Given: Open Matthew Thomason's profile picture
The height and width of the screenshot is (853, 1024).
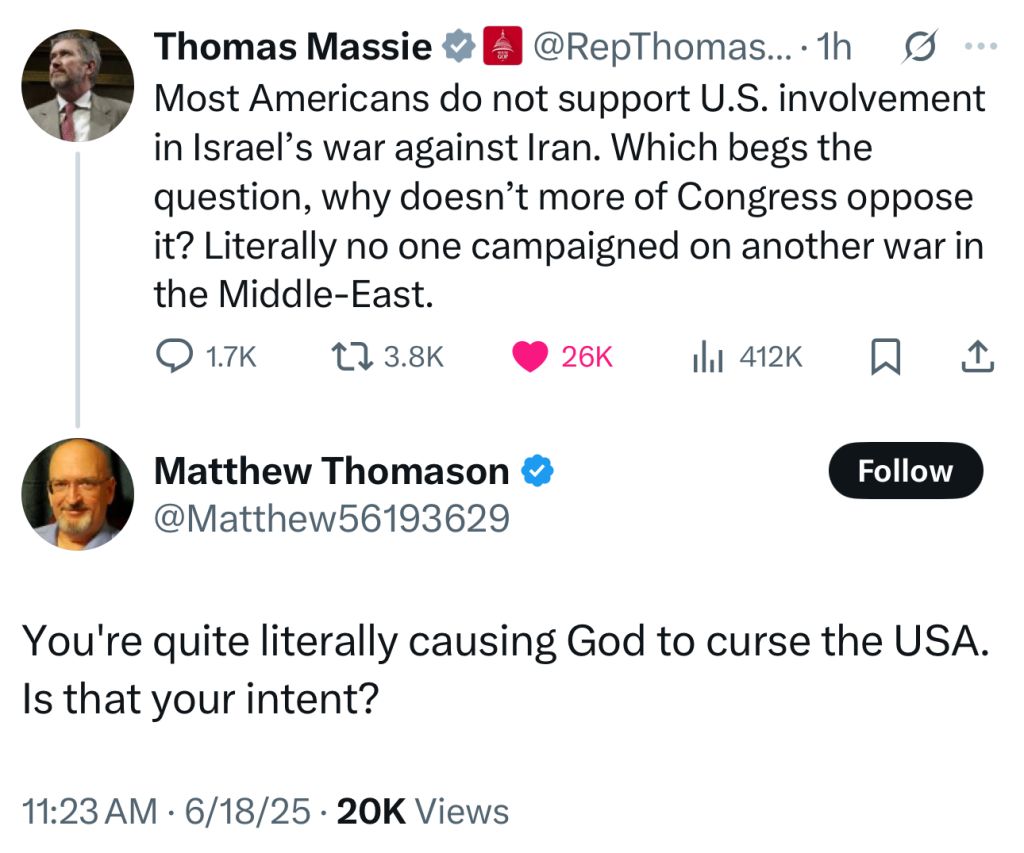Looking at the screenshot, I should 78,494.
